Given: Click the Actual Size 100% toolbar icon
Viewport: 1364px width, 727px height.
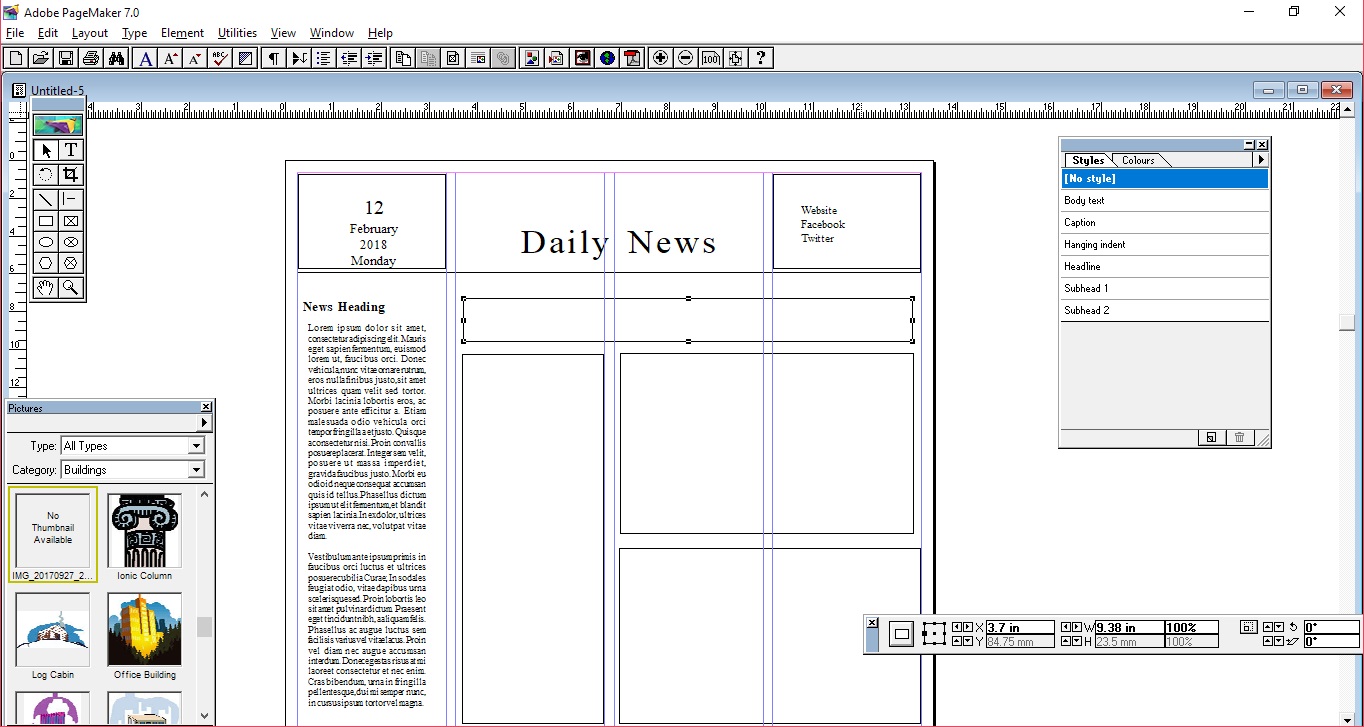Looking at the screenshot, I should click(710, 57).
